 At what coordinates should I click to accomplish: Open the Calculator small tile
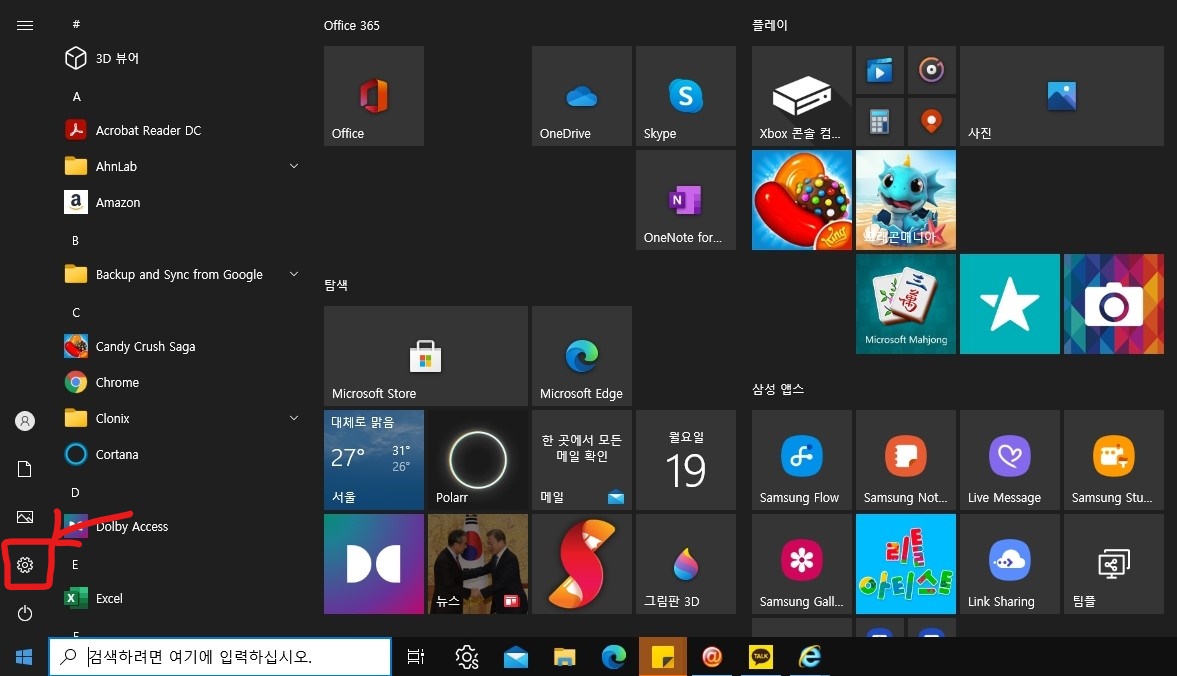[x=880, y=122]
